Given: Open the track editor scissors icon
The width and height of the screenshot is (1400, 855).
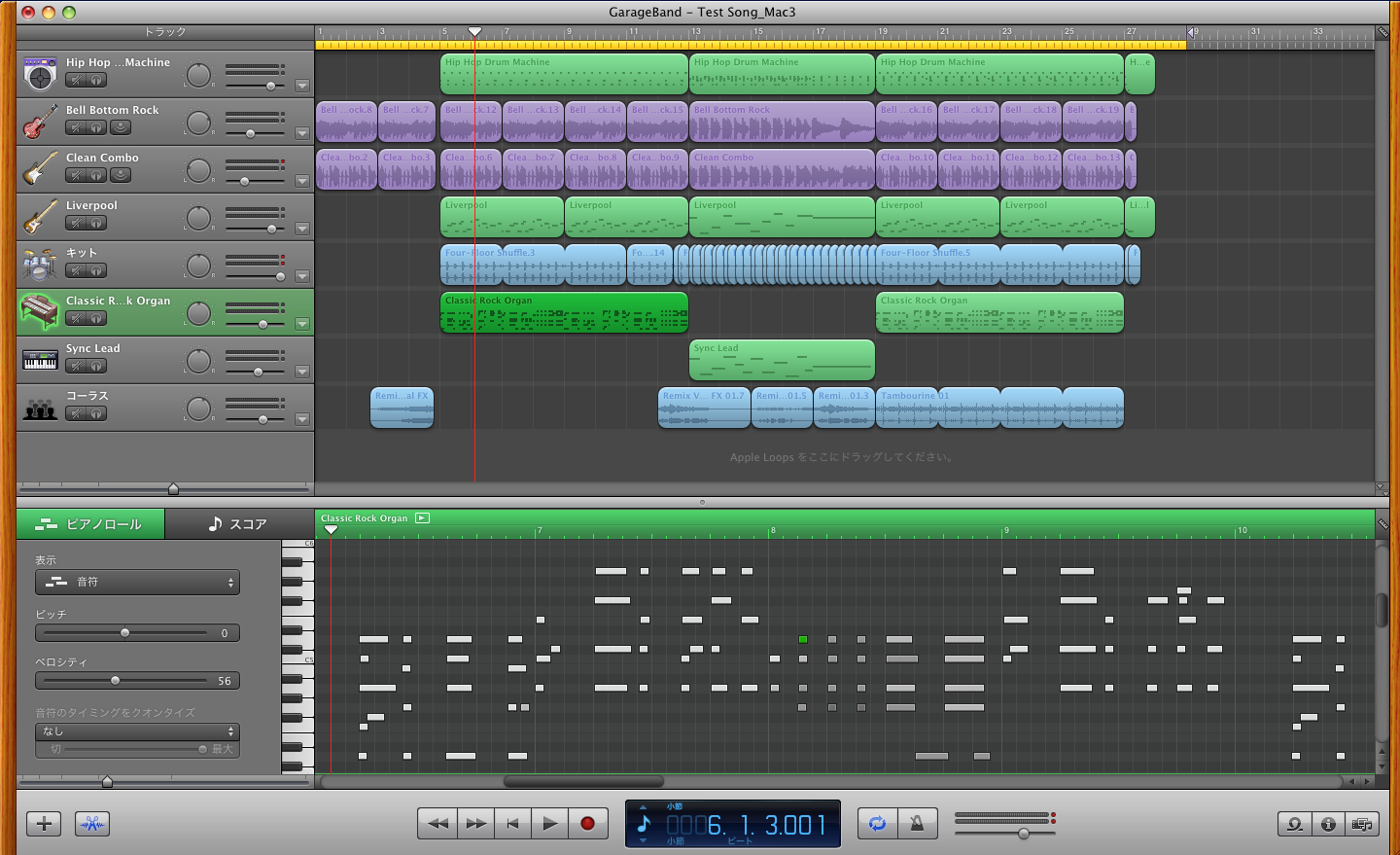Looking at the screenshot, I should (92, 824).
